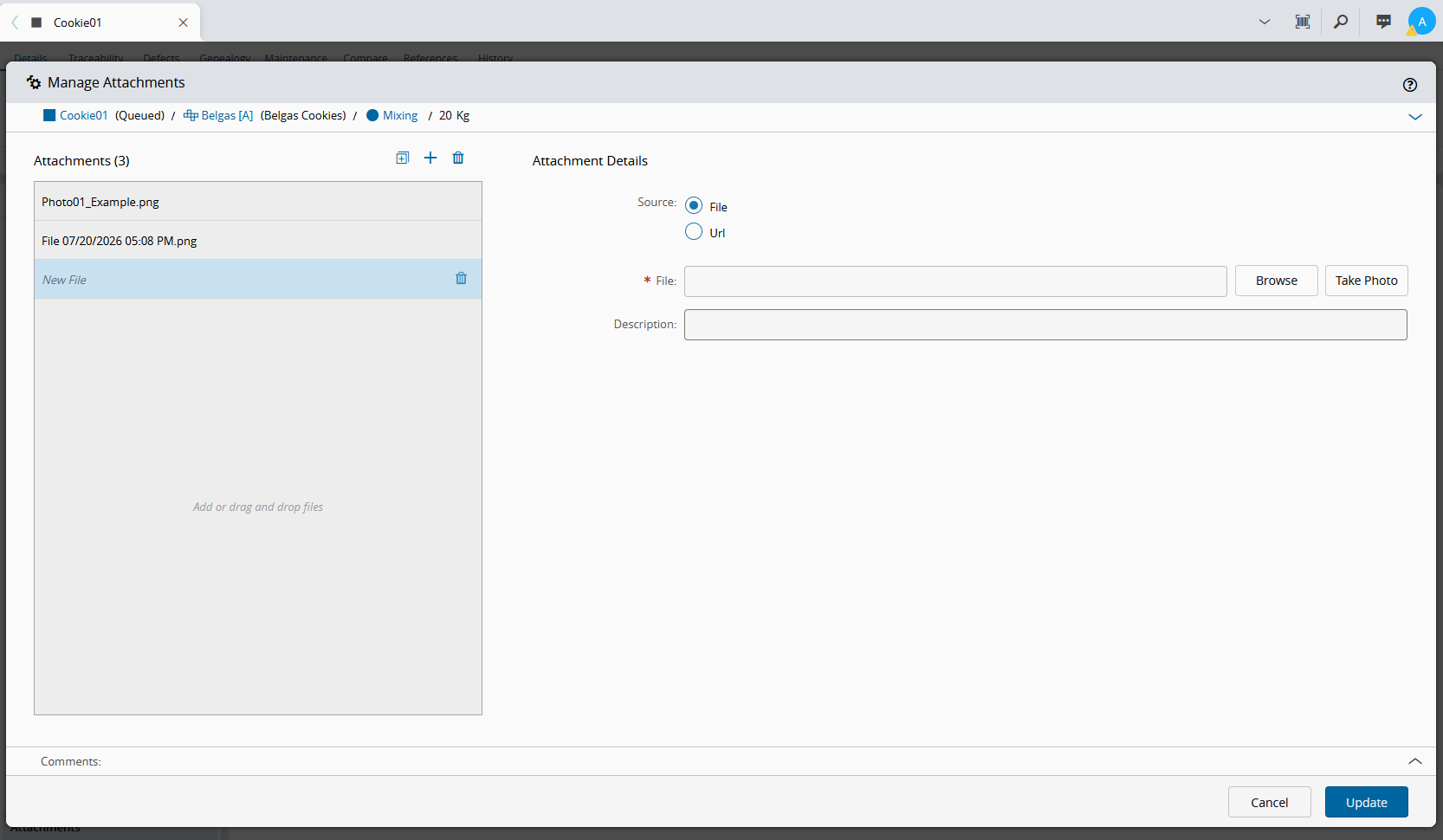The image size is (1443, 840).
Task: Click the Take Photo button
Action: (1367, 281)
